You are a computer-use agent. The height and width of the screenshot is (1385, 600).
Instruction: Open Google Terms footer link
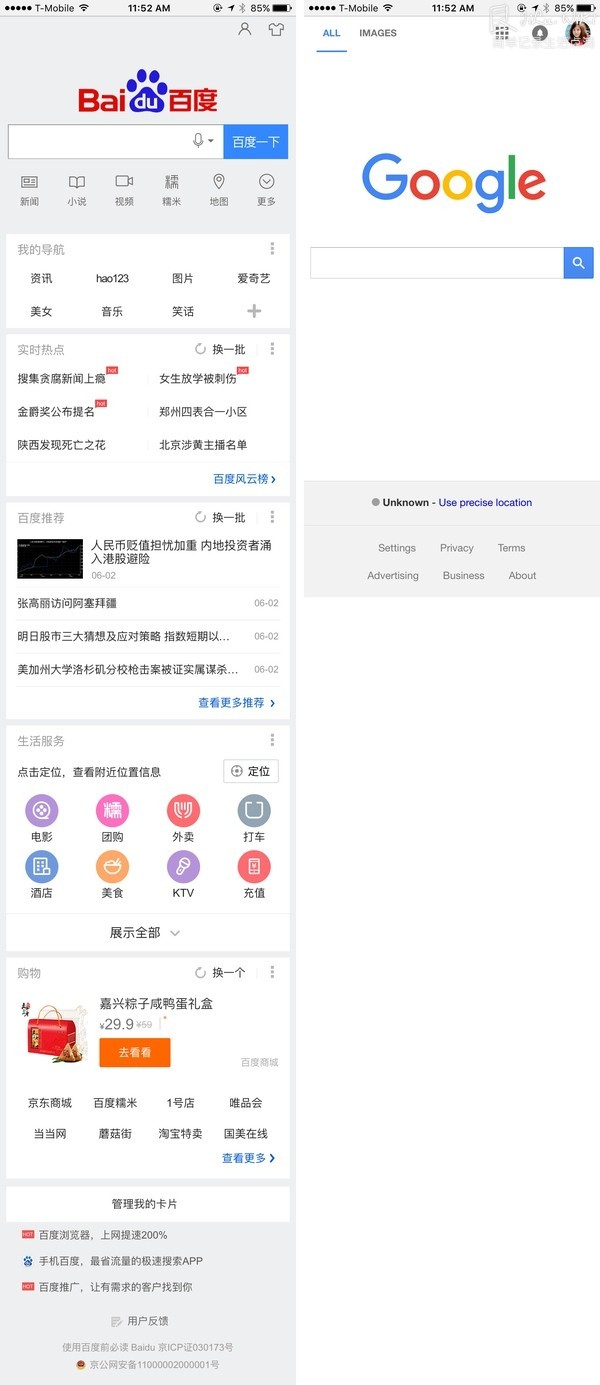click(x=511, y=548)
